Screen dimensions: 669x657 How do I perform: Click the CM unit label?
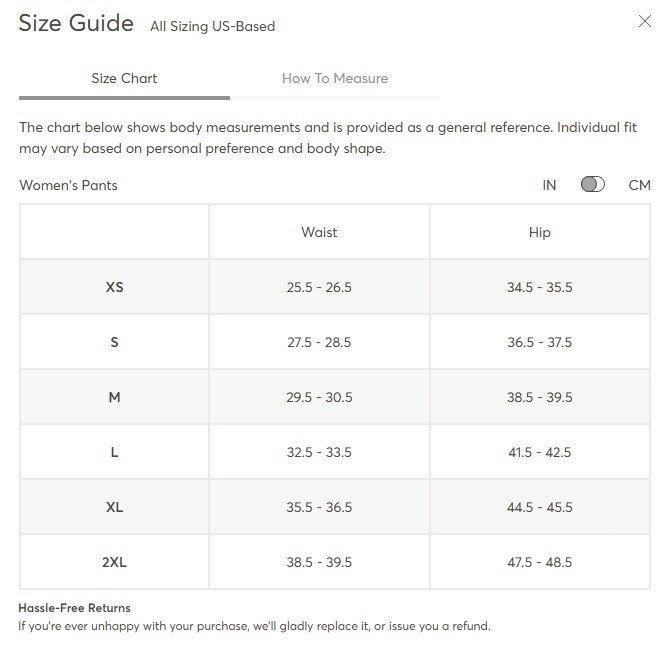pos(639,185)
